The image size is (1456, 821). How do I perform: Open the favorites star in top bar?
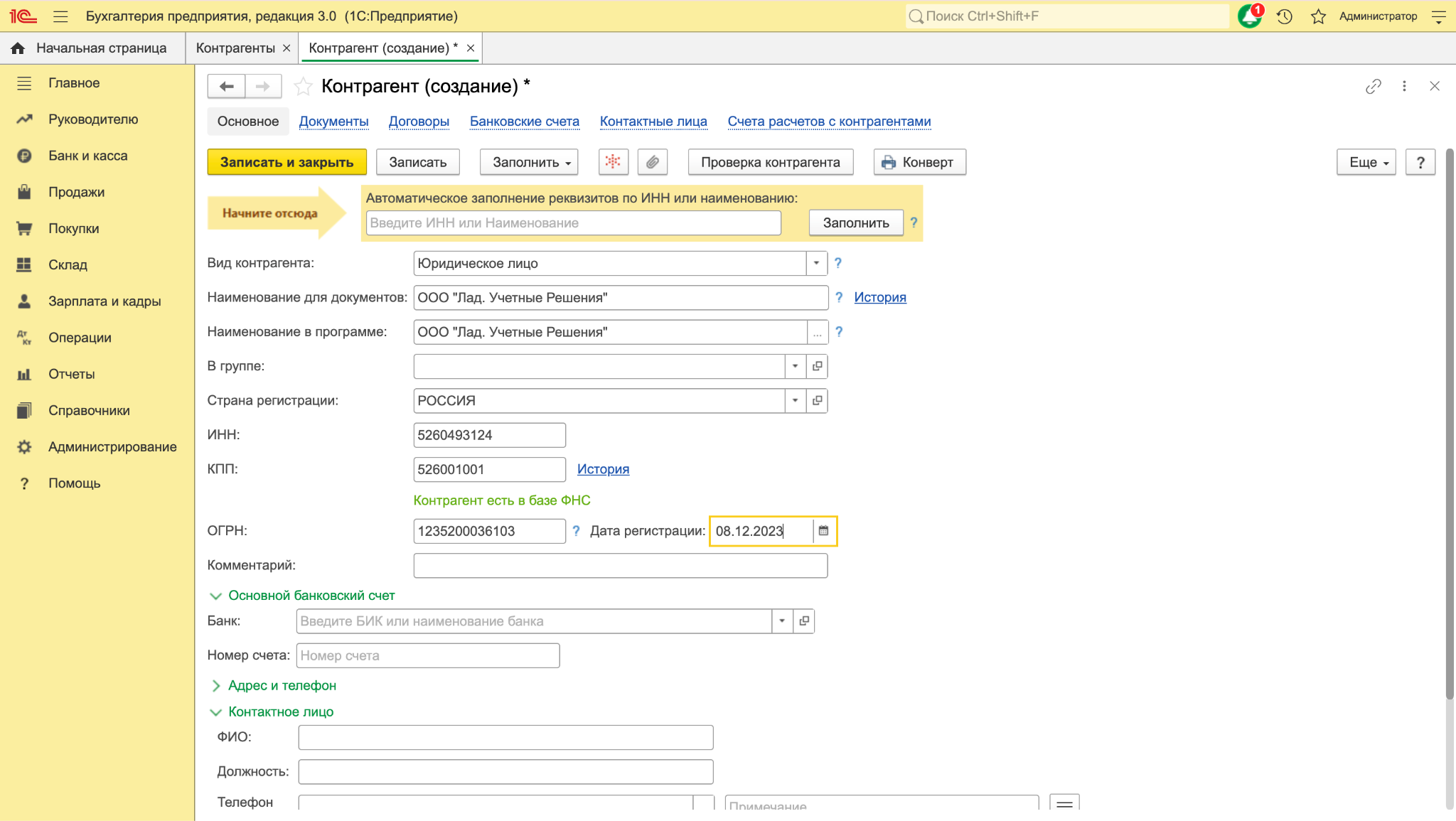click(1318, 16)
